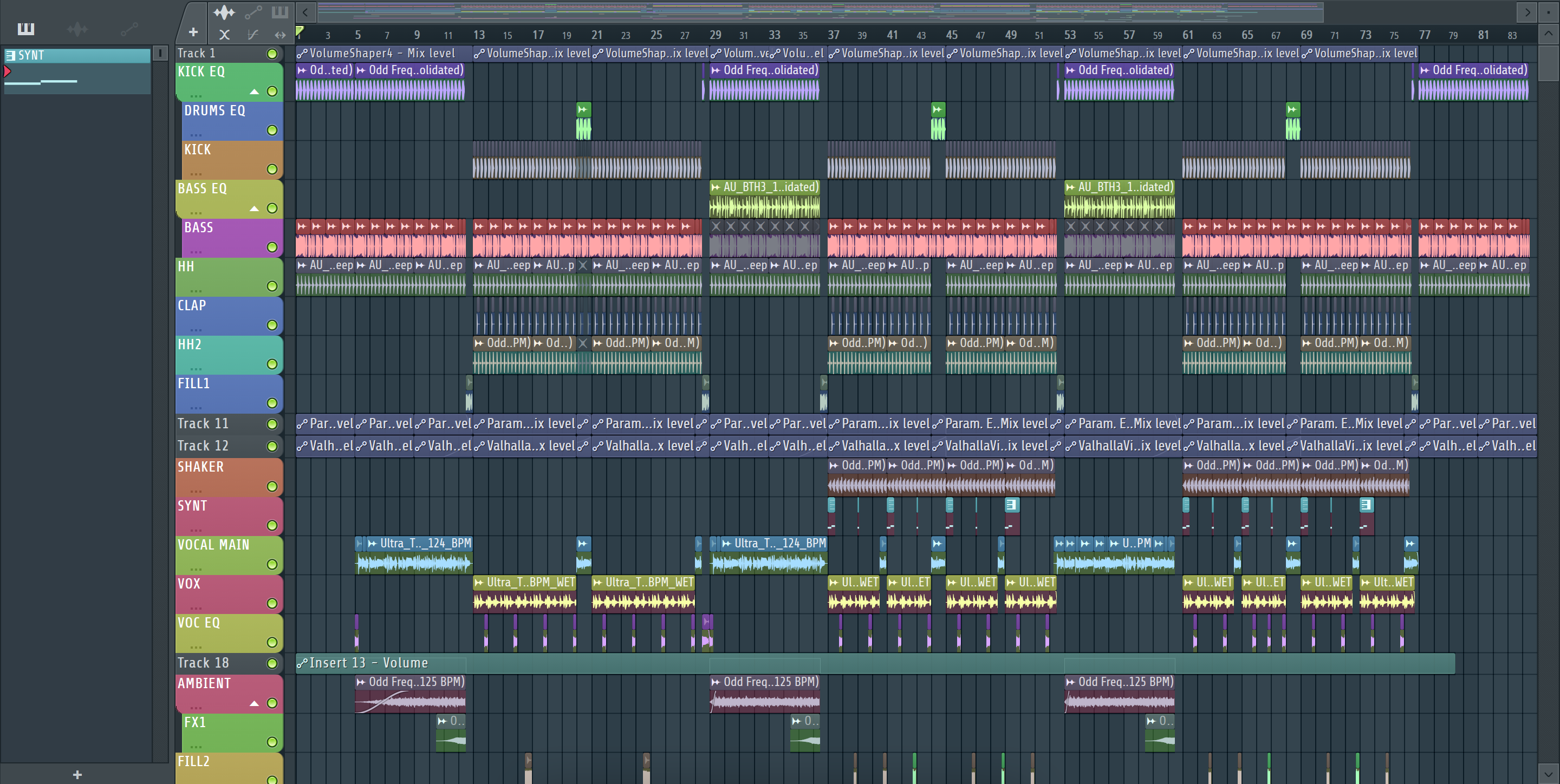
Task: Click the small dot button in corner
Action: click(1549, 11)
